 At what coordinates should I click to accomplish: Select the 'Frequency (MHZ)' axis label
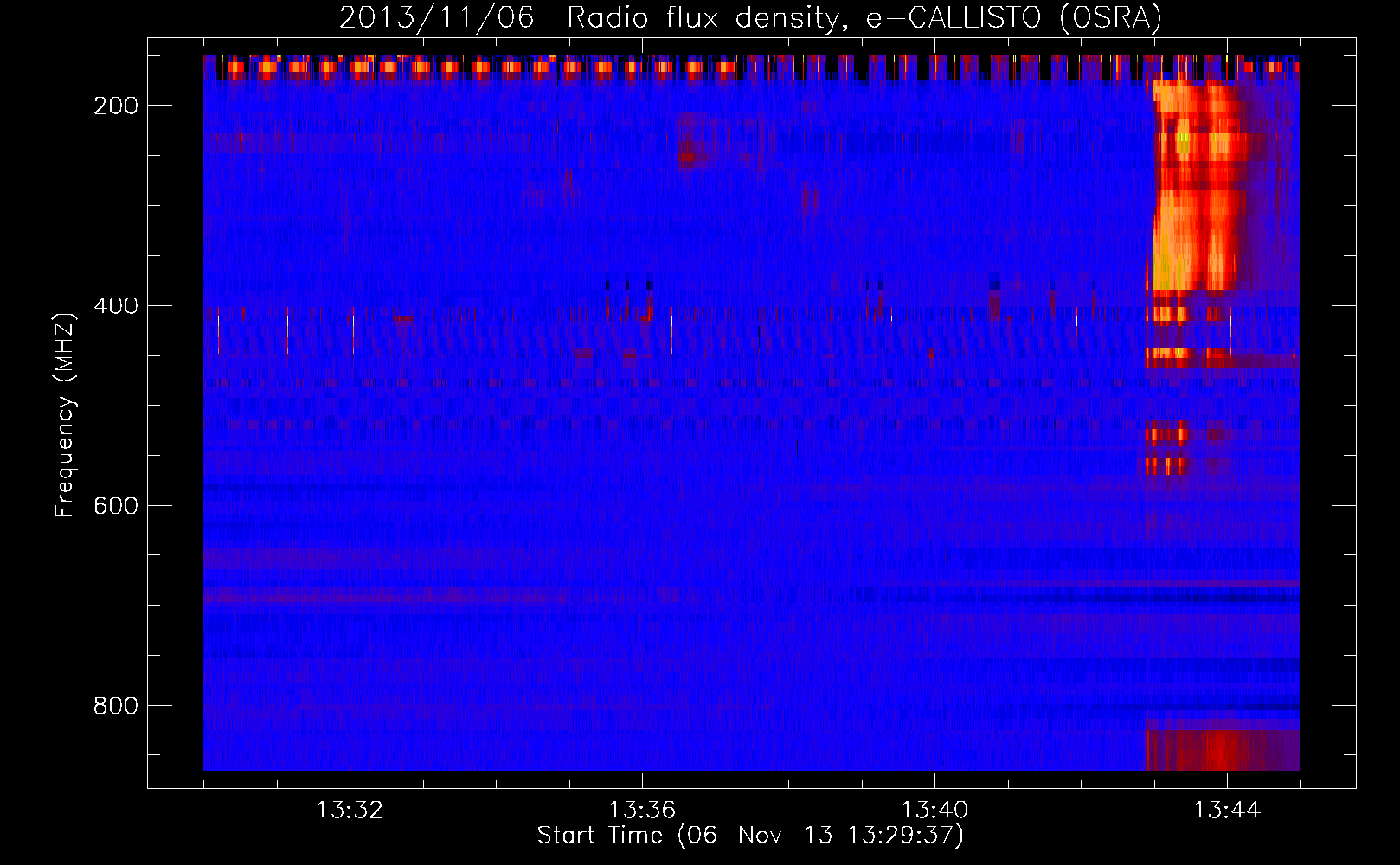click(65, 414)
